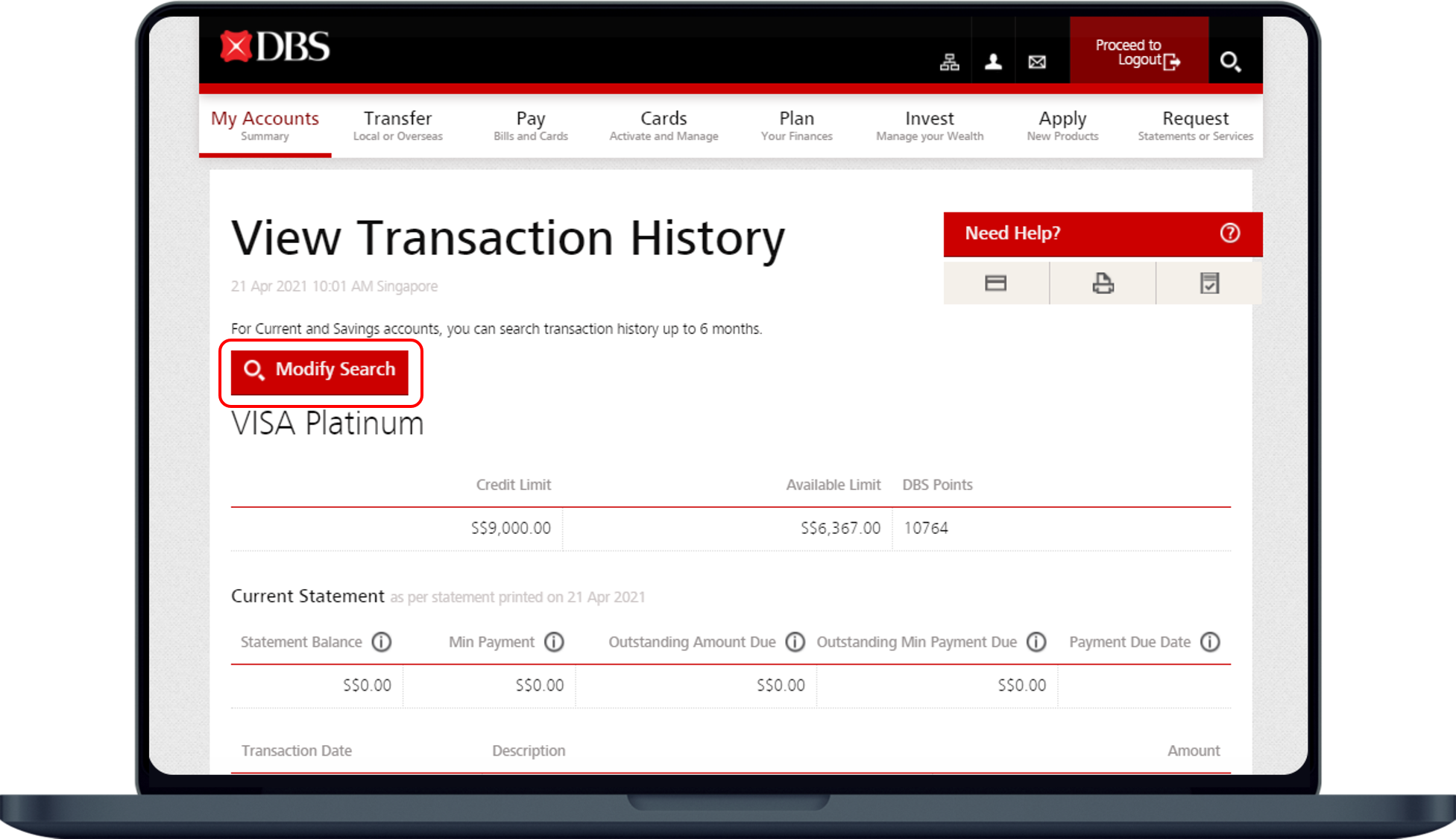Viewport: 1456px width, 839px height.
Task: Click the DBS Points value 10764
Action: tap(926, 528)
